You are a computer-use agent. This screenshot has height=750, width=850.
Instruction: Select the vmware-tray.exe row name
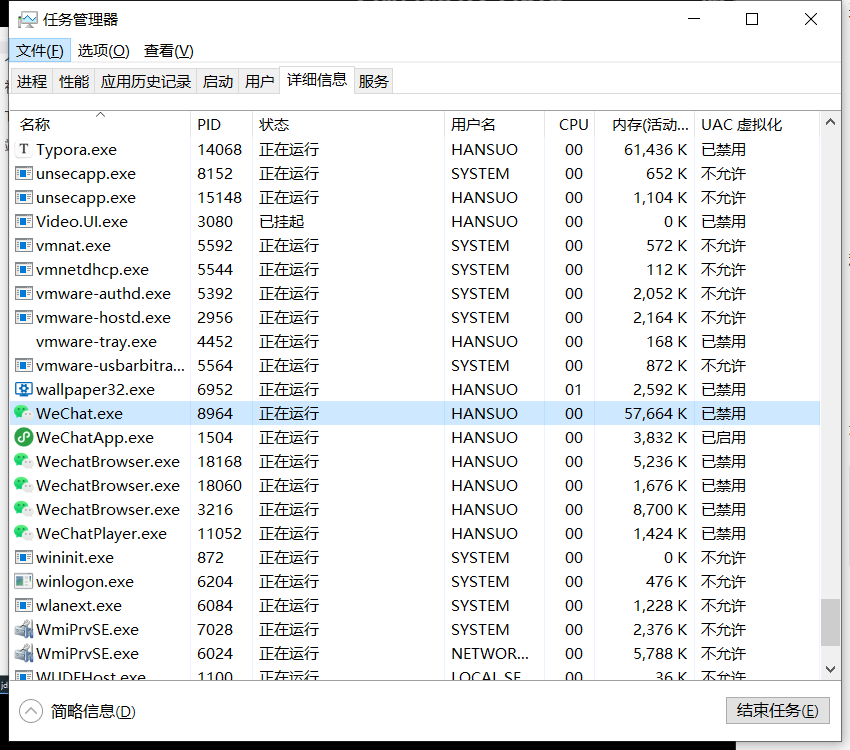pos(96,341)
